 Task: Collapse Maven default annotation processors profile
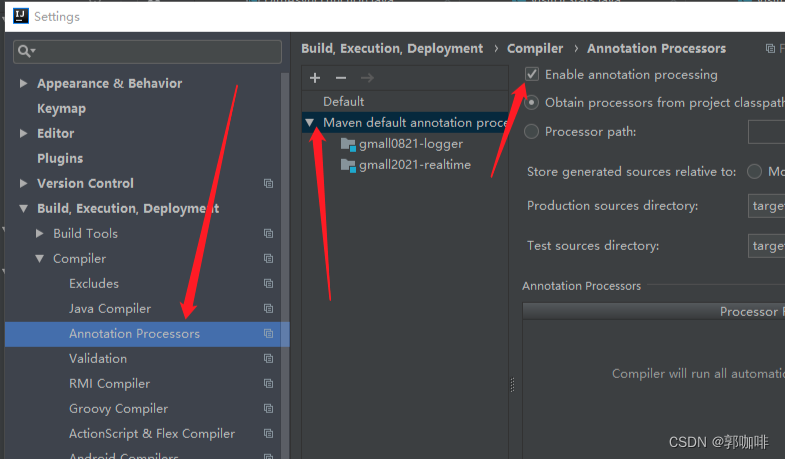[309, 123]
